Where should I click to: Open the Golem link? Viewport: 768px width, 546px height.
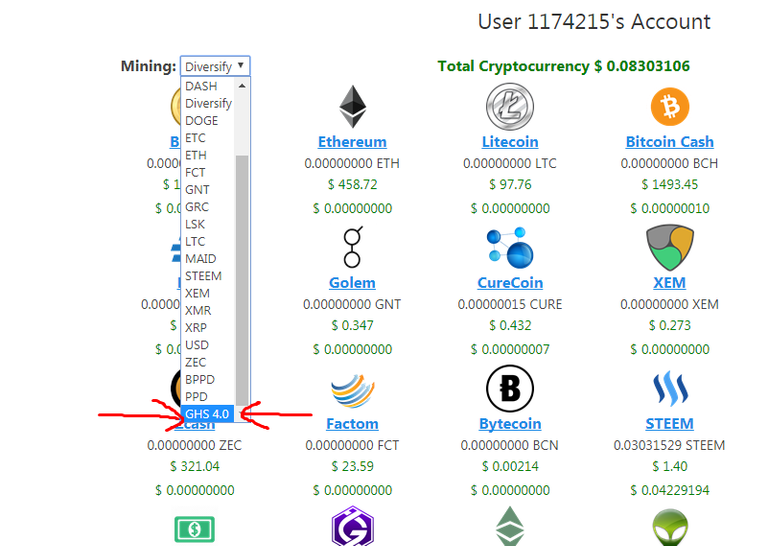(x=352, y=283)
